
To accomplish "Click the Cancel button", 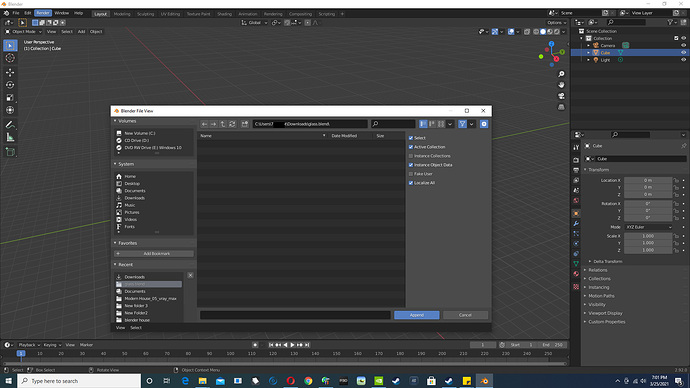I will (465, 315).
